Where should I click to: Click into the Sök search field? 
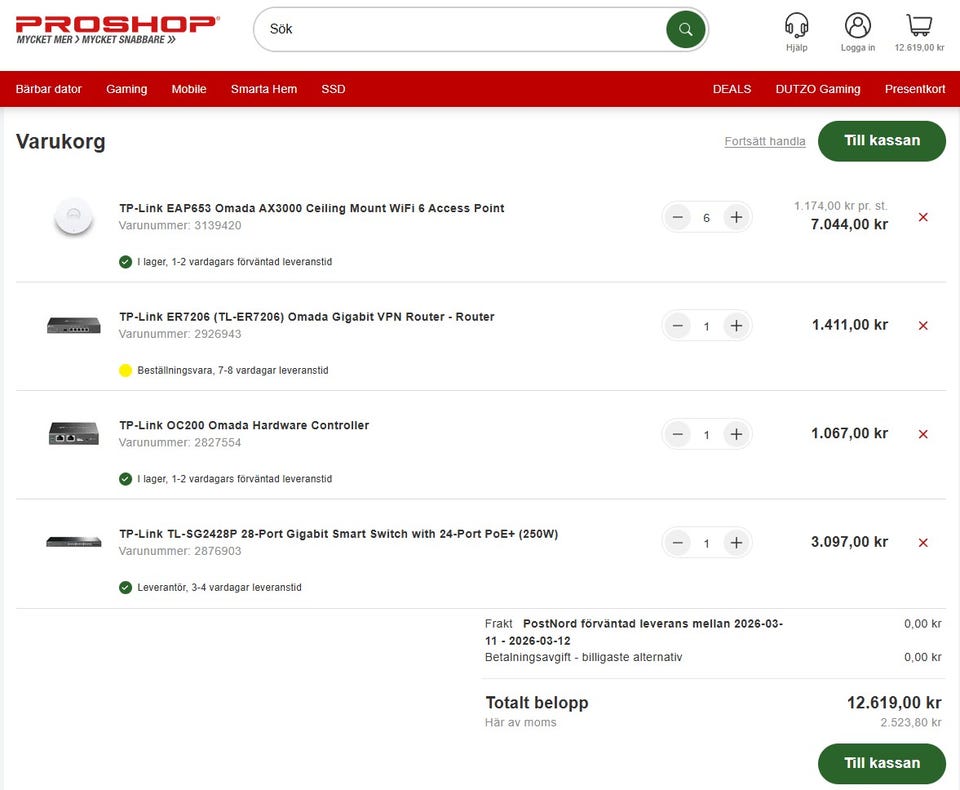click(460, 30)
